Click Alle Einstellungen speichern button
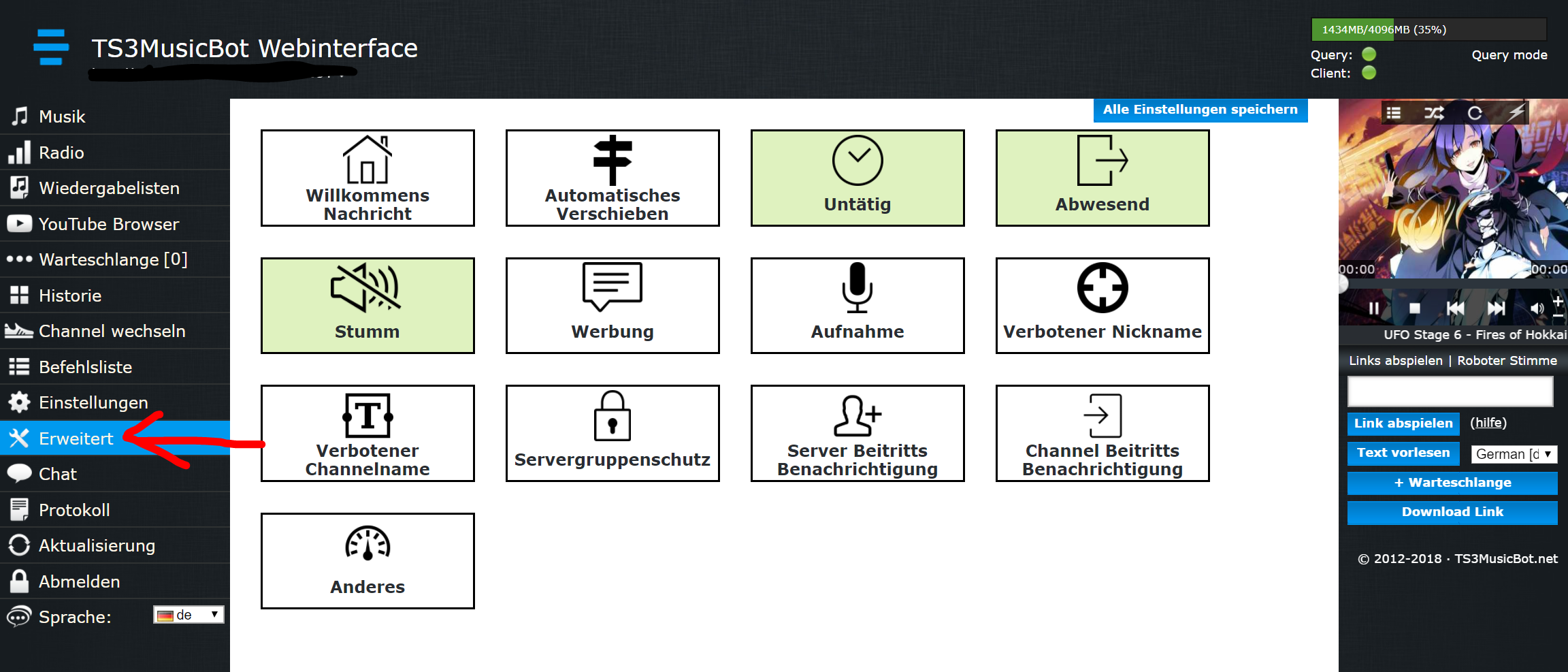This screenshot has width=1568, height=672. [1200, 110]
